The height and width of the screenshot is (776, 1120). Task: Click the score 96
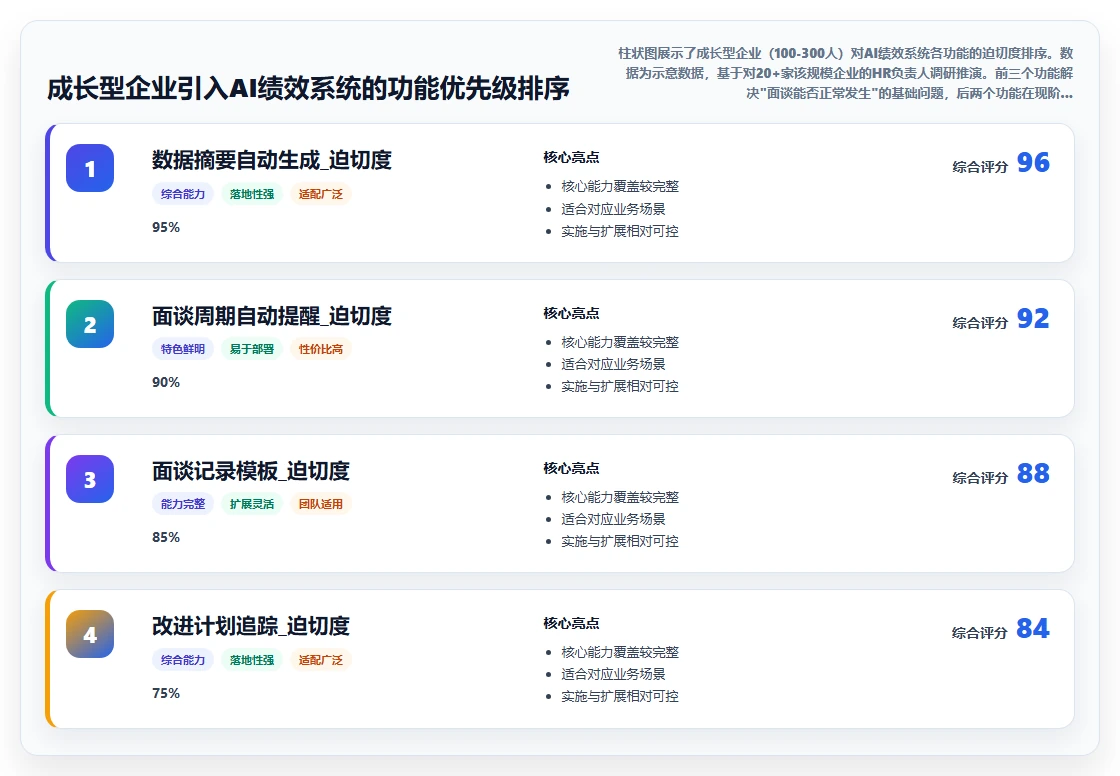[1033, 162]
